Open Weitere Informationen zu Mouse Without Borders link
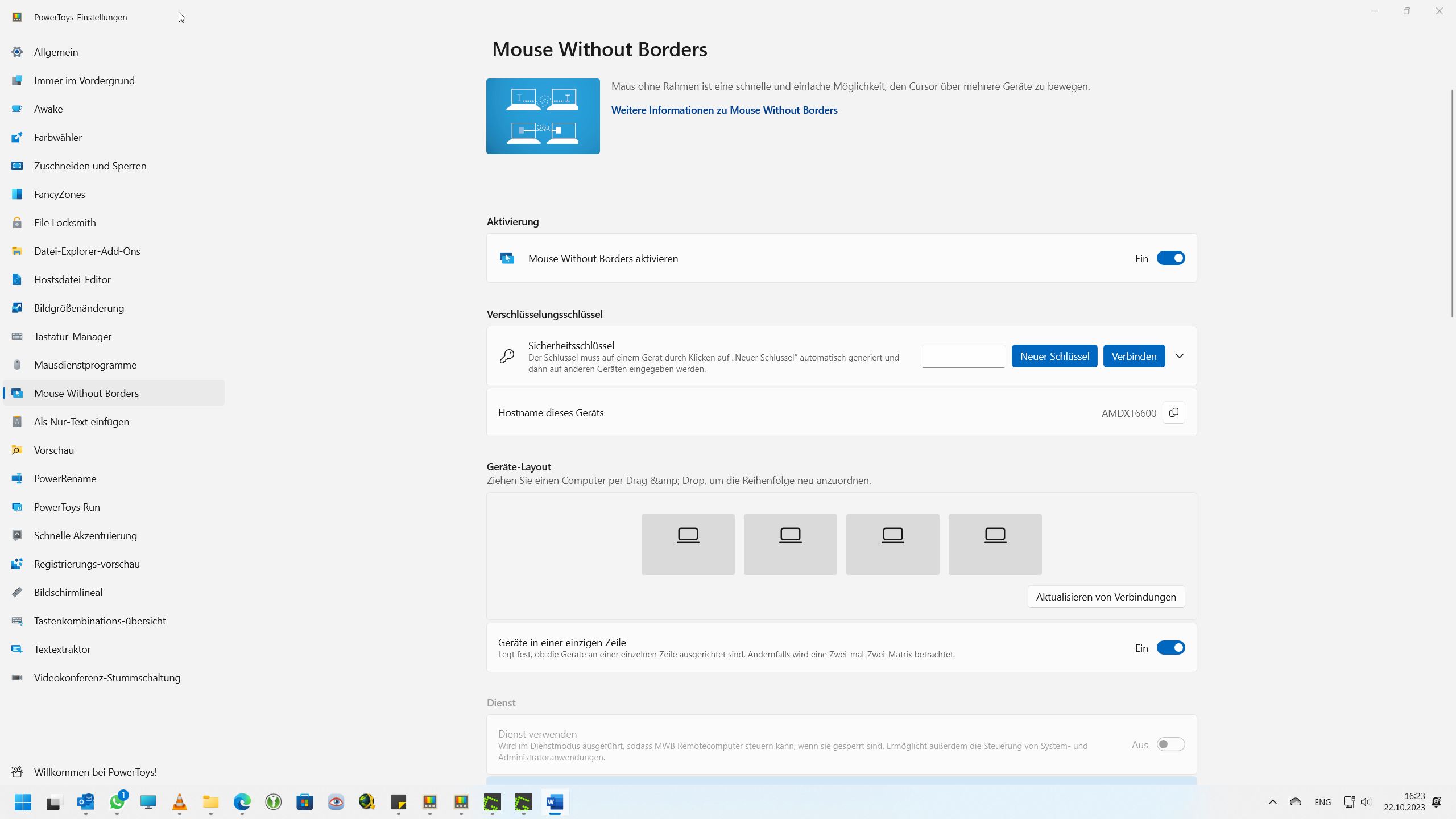 click(x=724, y=110)
